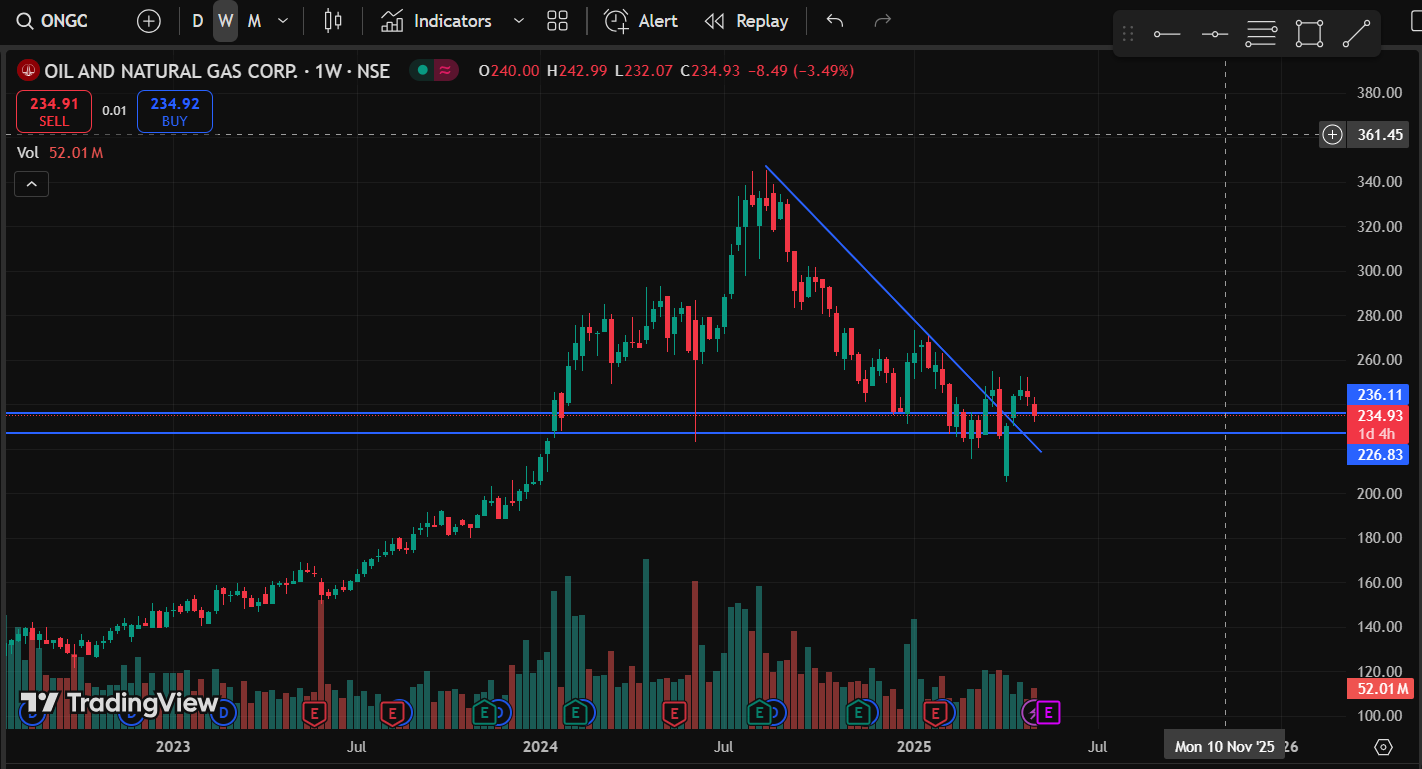Create a new Alert

pyautogui.click(x=641, y=21)
